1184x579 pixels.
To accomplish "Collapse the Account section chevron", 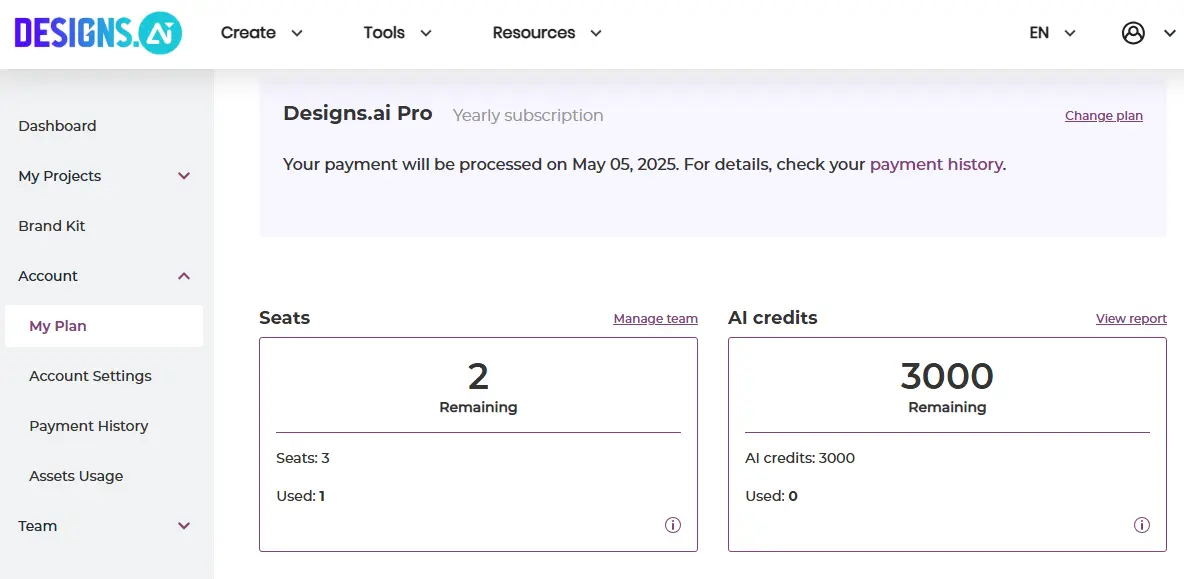I will click(x=183, y=276).
